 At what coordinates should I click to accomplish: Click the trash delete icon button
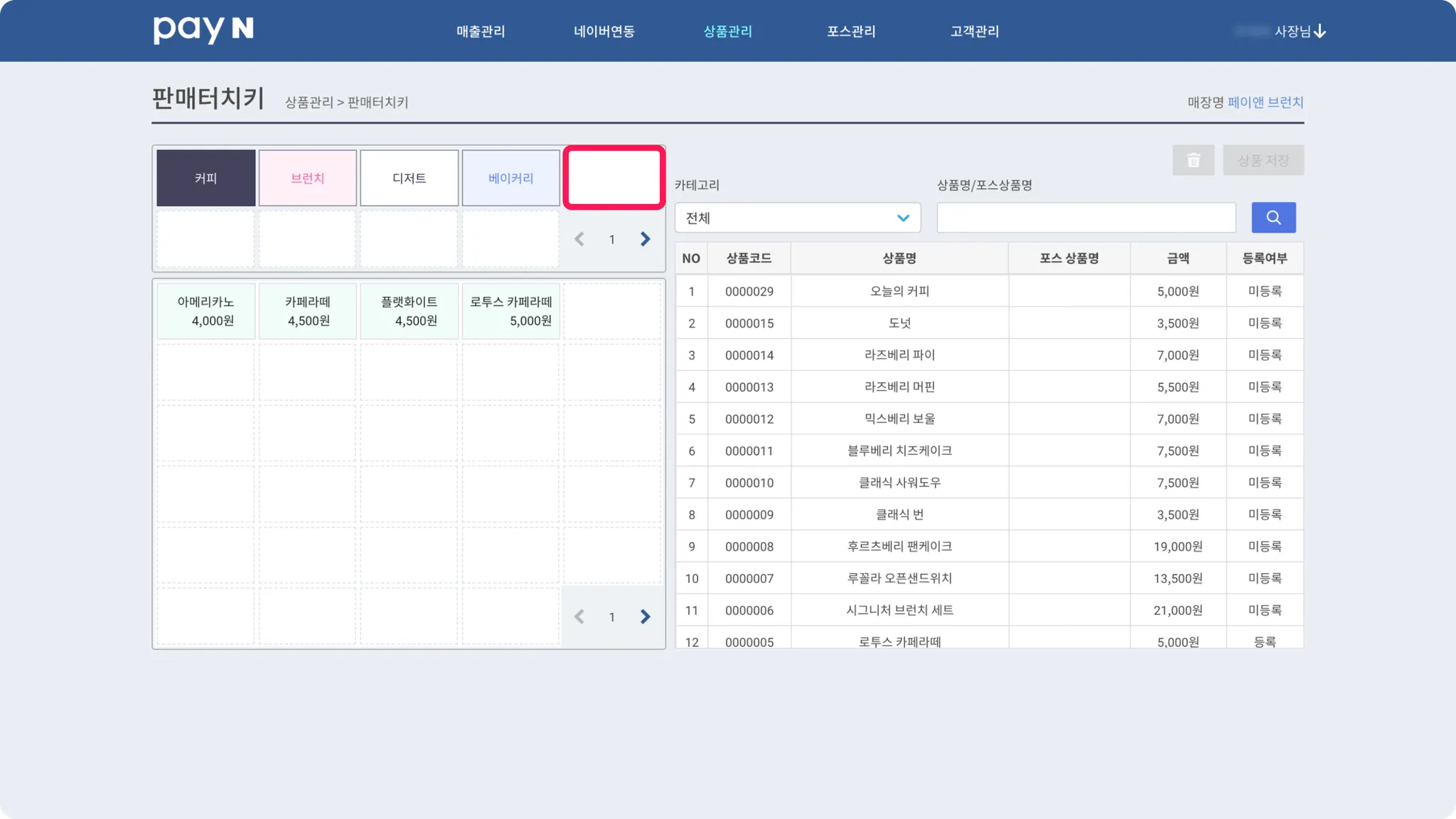1193,161
